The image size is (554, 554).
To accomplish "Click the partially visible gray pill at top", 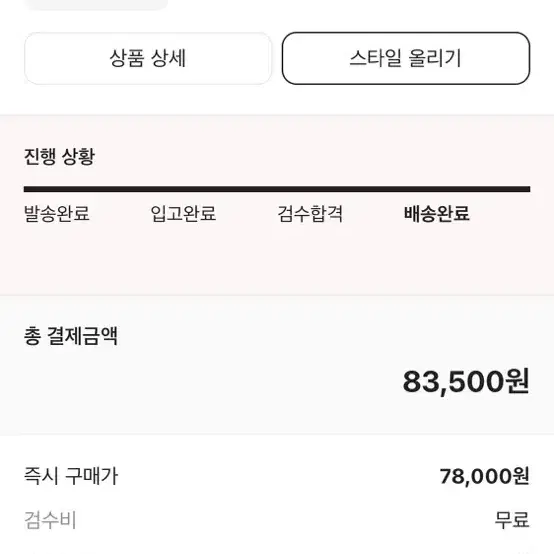I will pos(96,5).
